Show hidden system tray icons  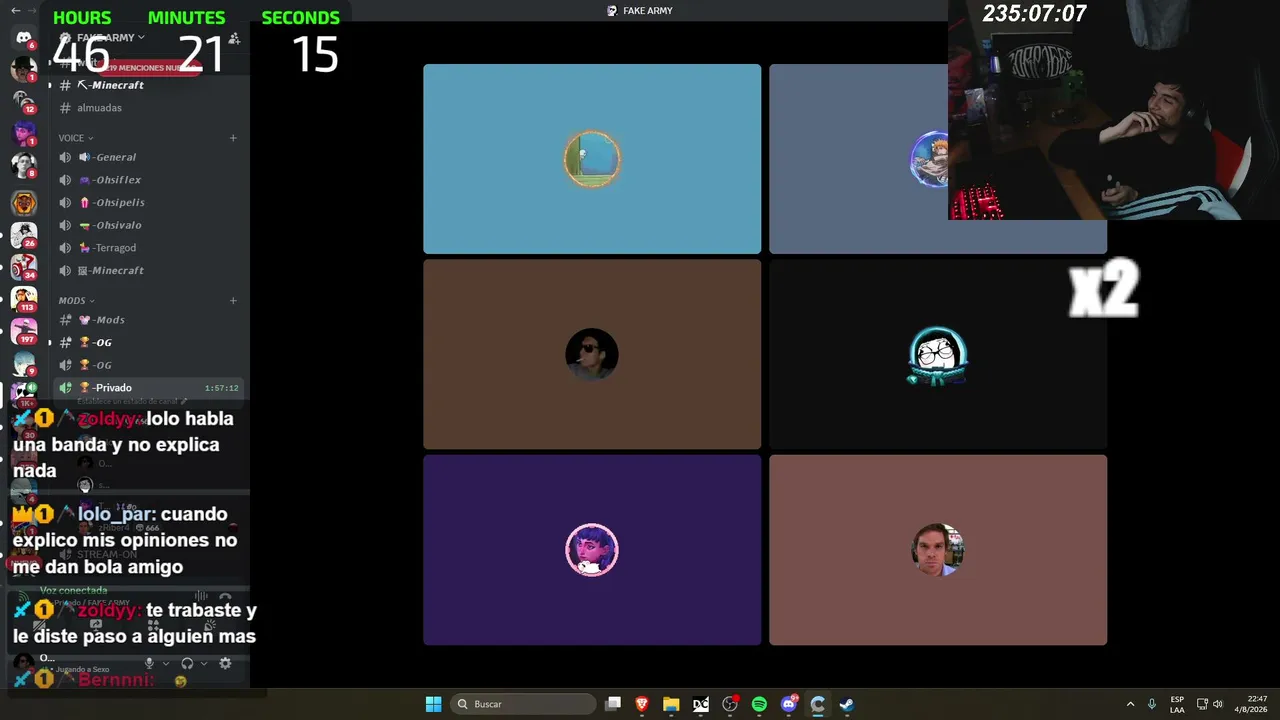pyautogui.click(x=1130, y=704)
